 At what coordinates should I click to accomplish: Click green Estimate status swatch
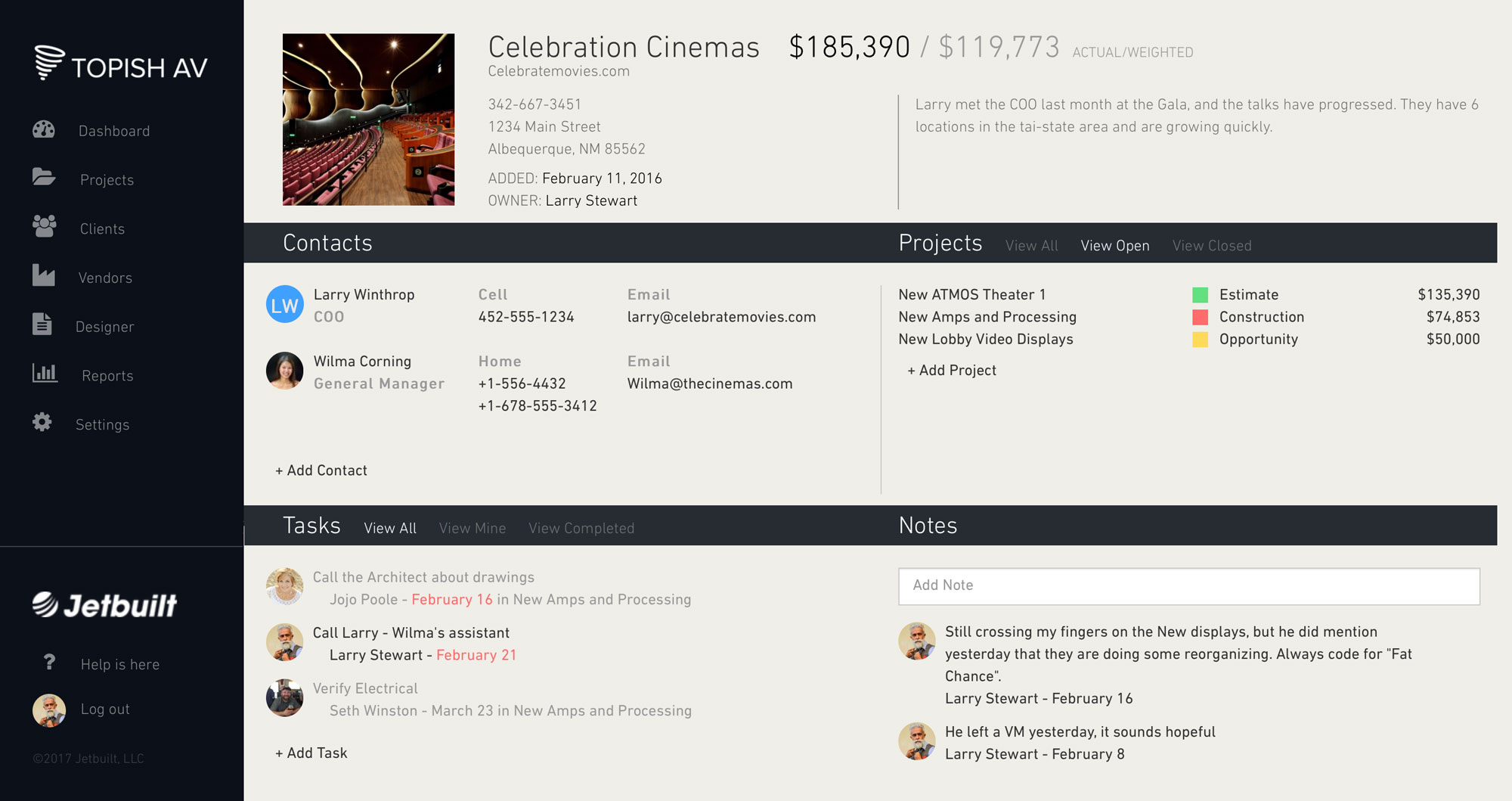pyautogui.click(x=1200, y=295)
